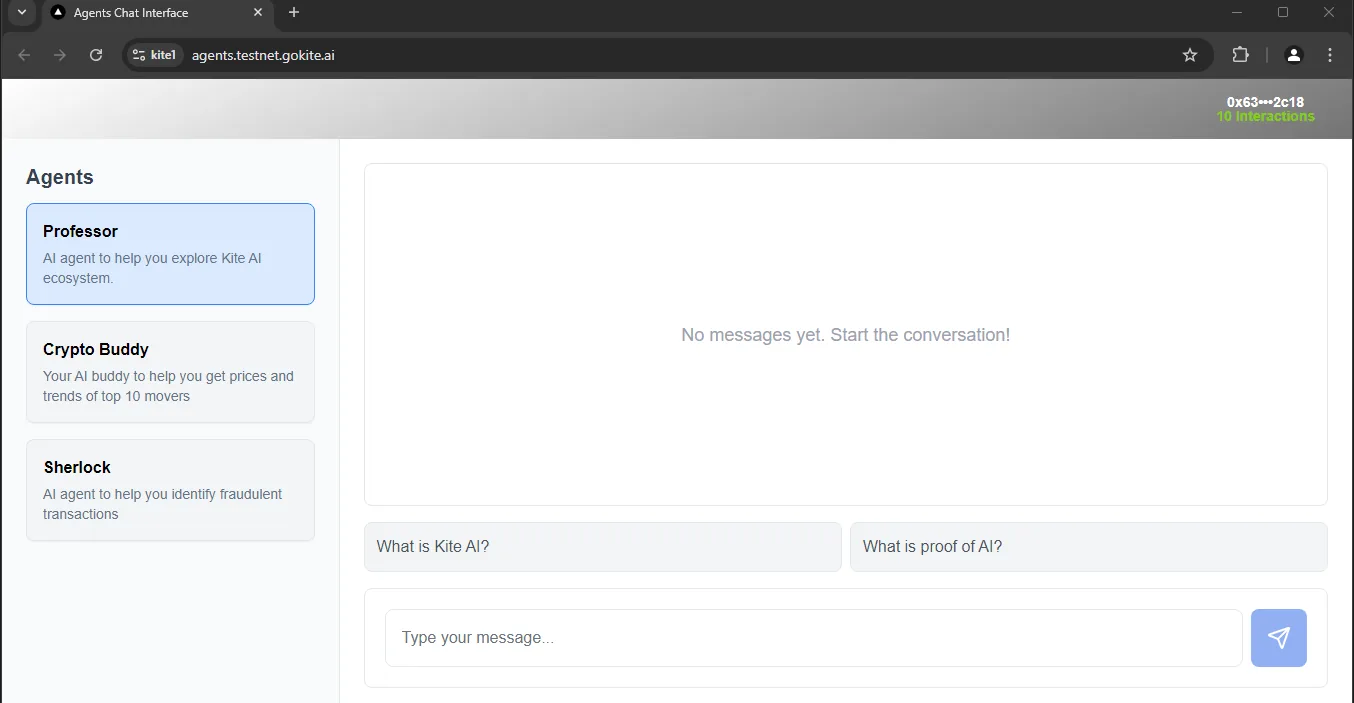Click the browser profile avatar icon
The width and height of the screenshot is (1354, 703).
(x=1294, y=55)
